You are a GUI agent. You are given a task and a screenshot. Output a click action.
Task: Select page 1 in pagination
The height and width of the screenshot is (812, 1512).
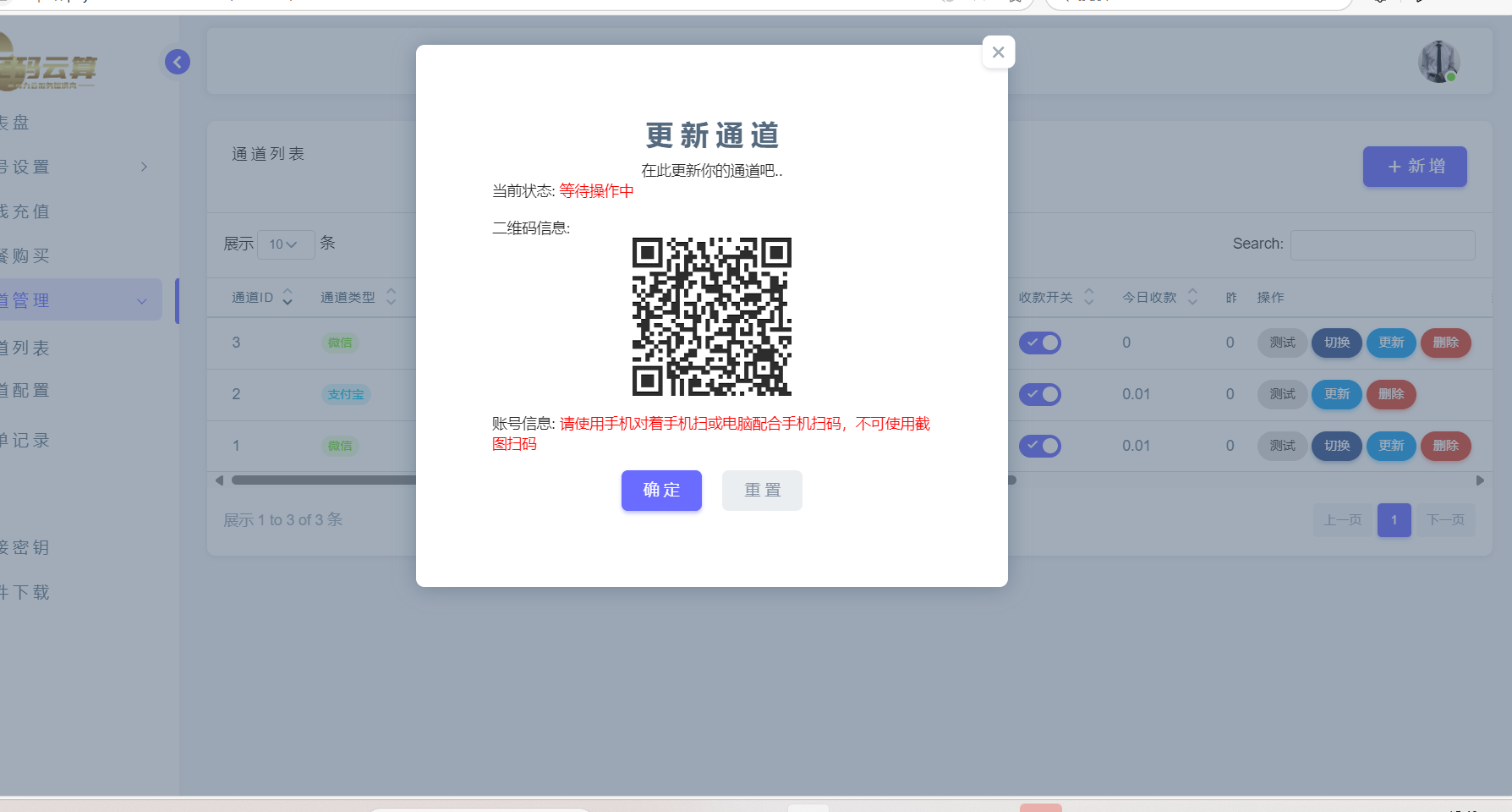coord(1394,520)
